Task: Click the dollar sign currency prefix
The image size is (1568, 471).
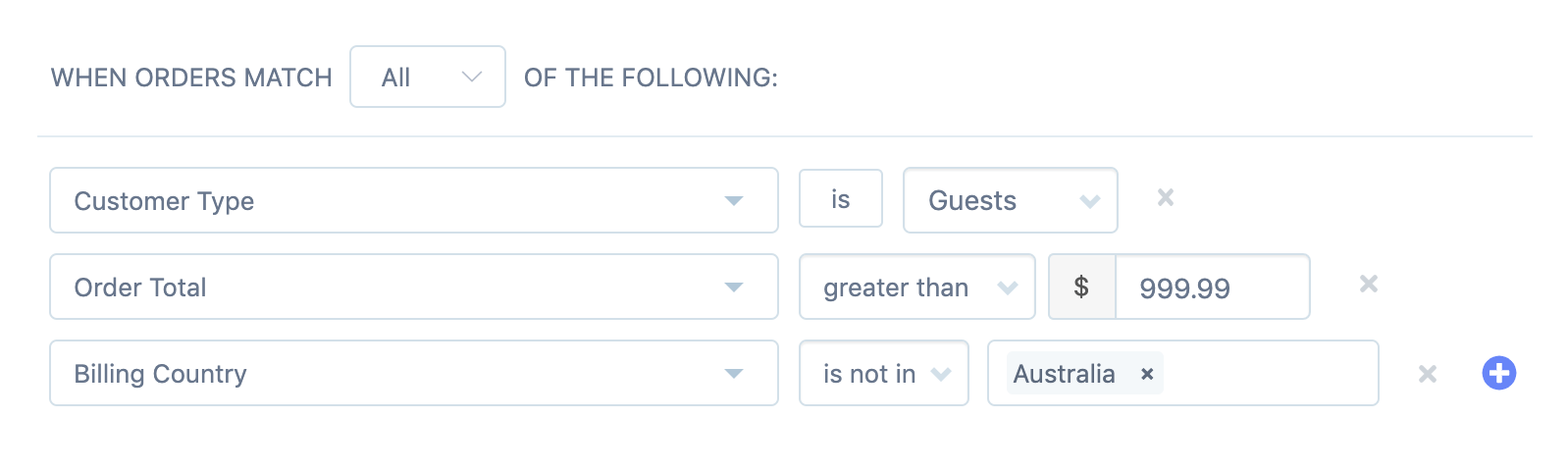Action: [x=1081, y=287]
